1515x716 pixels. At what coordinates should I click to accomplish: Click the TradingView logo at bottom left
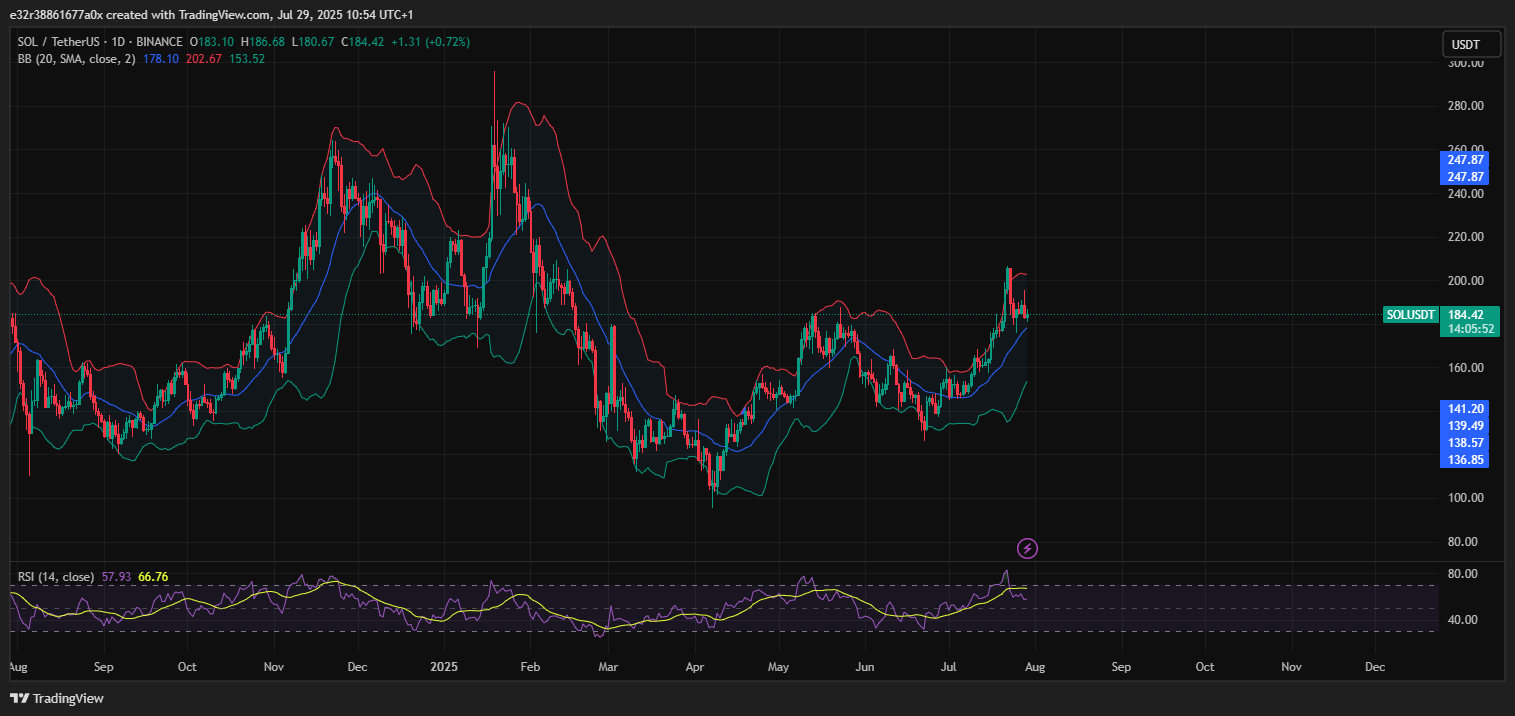[57, 698]
